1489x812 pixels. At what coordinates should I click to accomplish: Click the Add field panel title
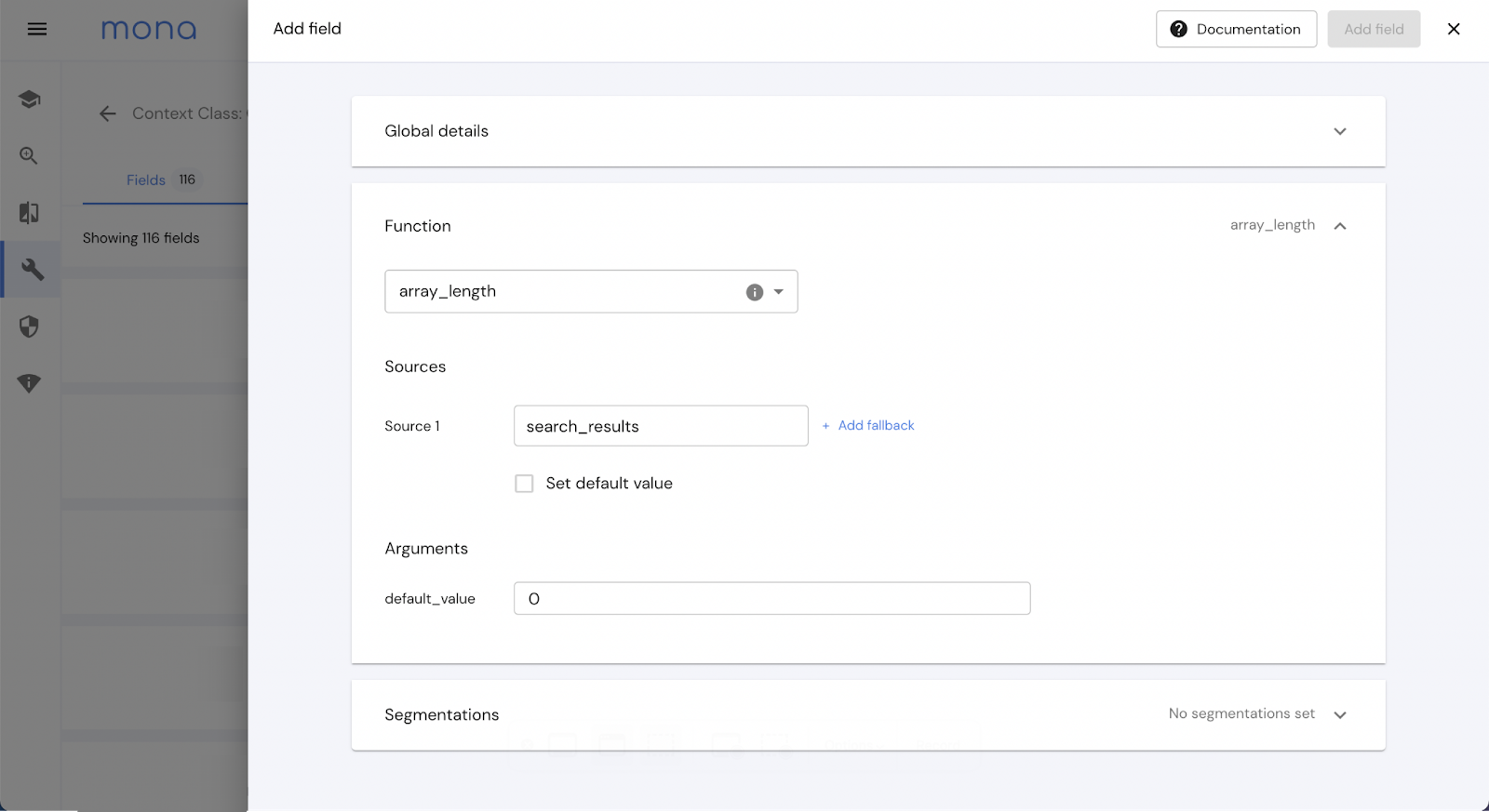(x=307, y=29)
